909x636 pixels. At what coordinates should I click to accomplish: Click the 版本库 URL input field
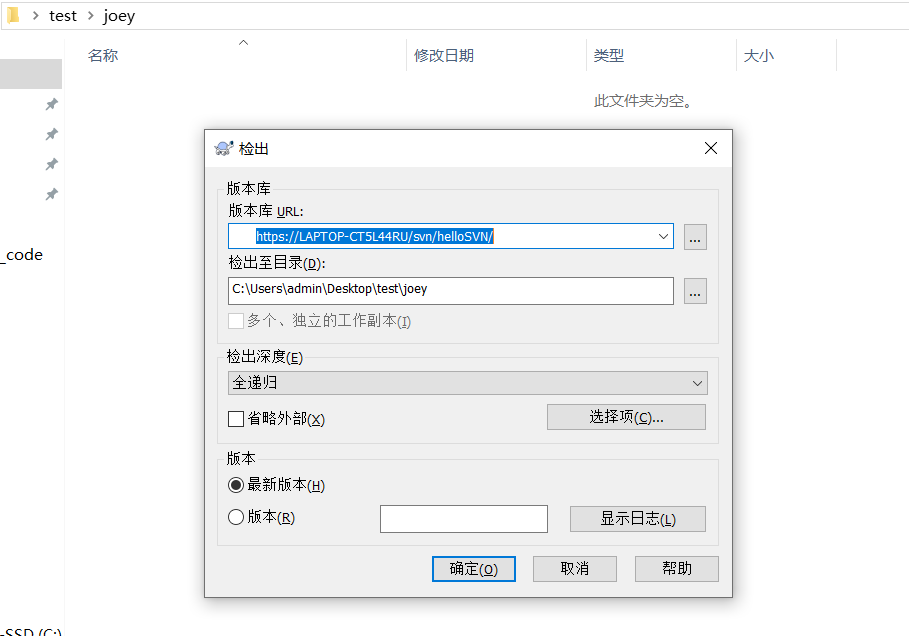point(450,237)
